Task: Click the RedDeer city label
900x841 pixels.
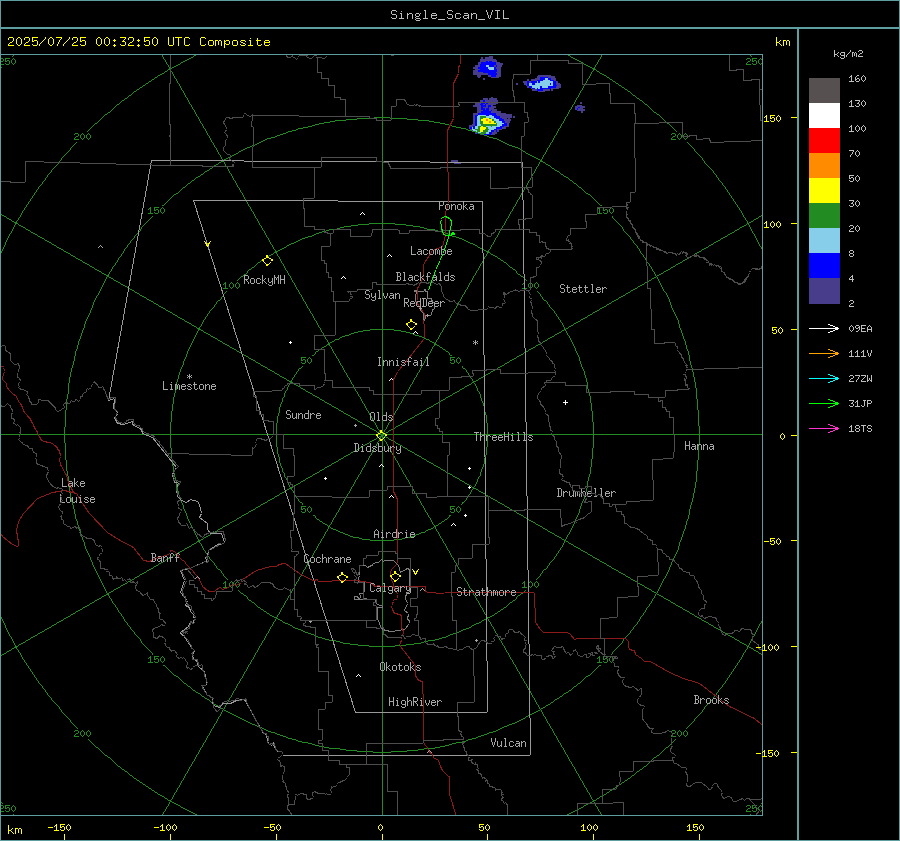Action: point(424,303)
